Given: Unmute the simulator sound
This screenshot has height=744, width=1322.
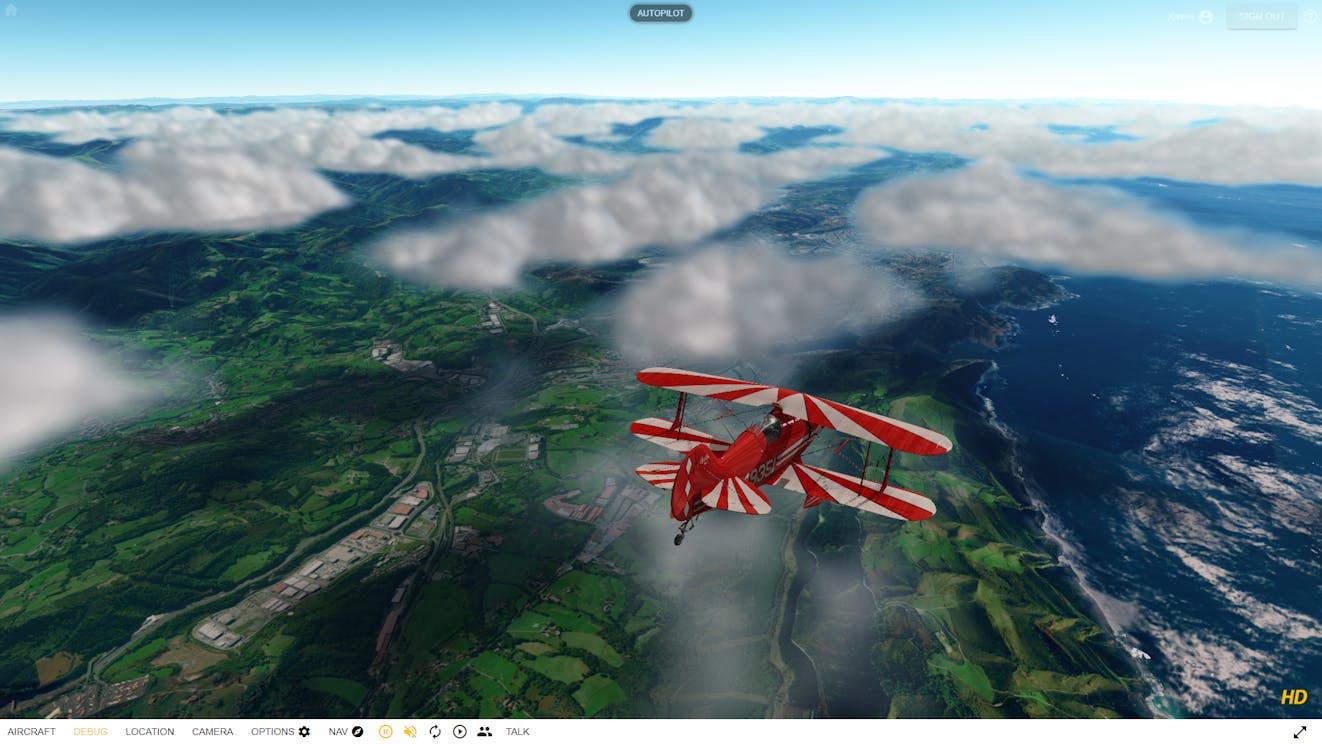Looking at the screenshot, I should point(409,731).
